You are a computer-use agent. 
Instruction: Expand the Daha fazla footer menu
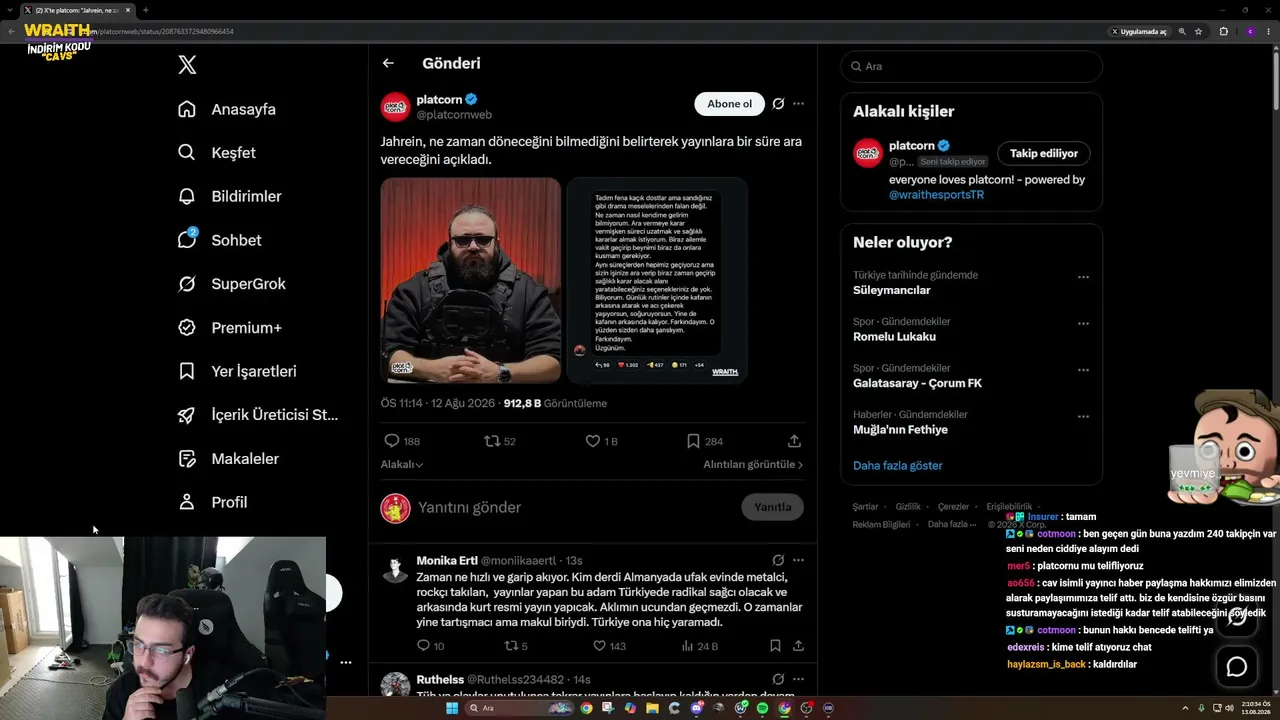pyautogui.click(x=951, y=524)
